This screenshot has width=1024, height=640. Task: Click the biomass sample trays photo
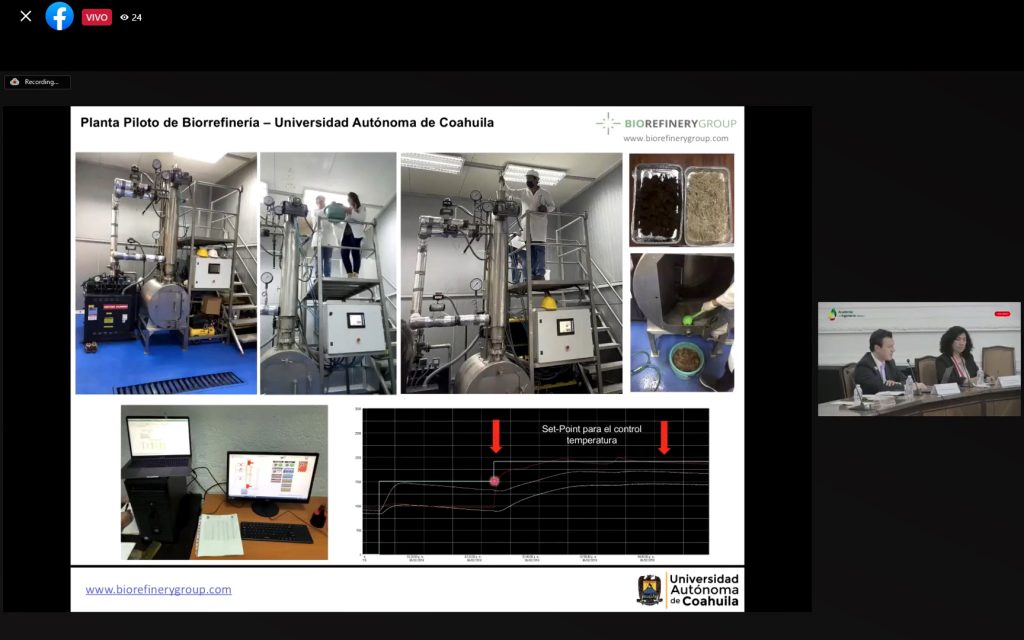pos(681,199)
